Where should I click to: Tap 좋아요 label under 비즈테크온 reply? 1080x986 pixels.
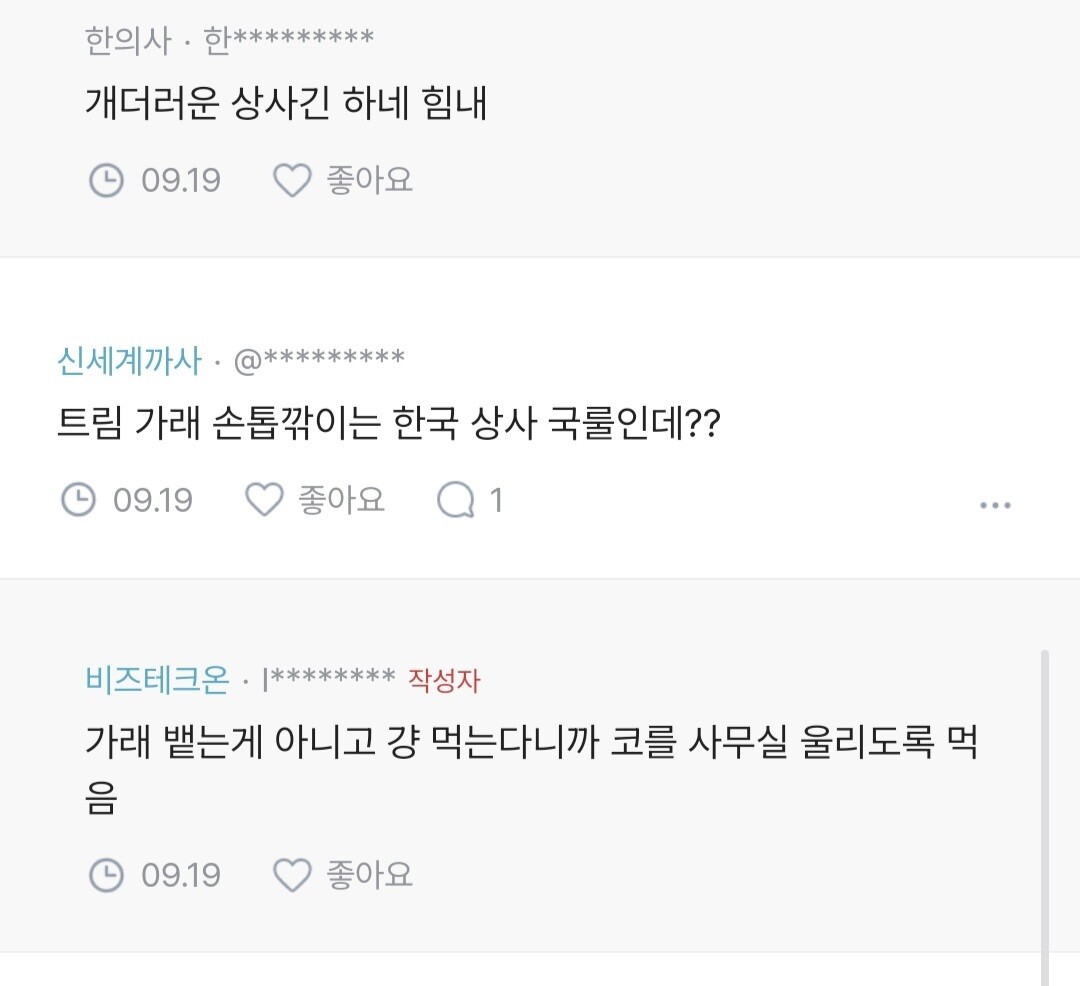370,876
